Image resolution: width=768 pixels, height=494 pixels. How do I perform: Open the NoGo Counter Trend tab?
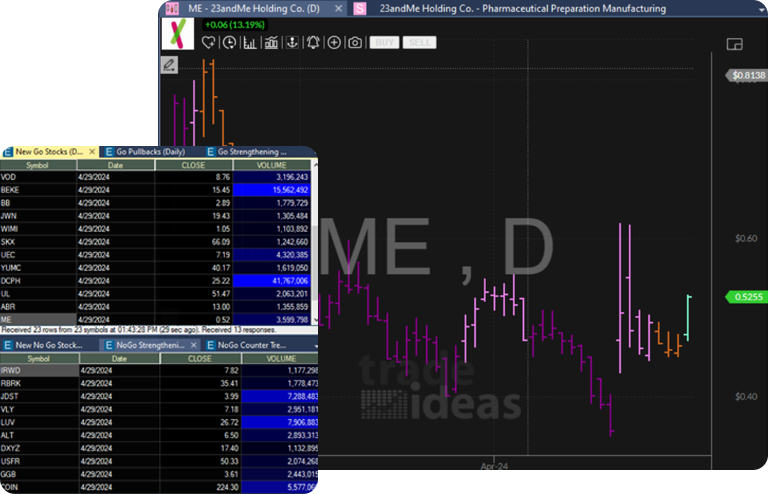(252, 345)
